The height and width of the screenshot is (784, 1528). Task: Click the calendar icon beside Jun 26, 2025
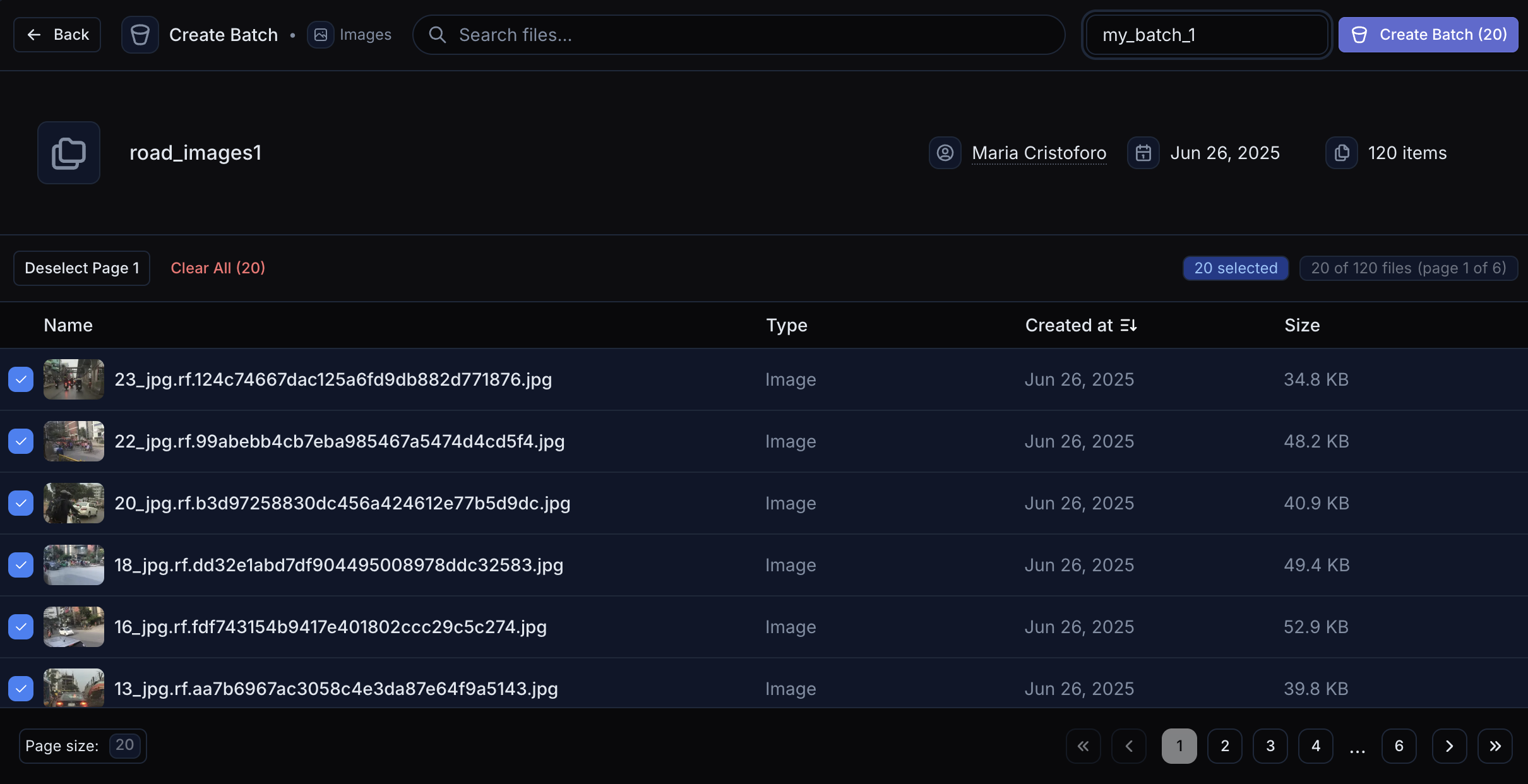click(1143, 153)
